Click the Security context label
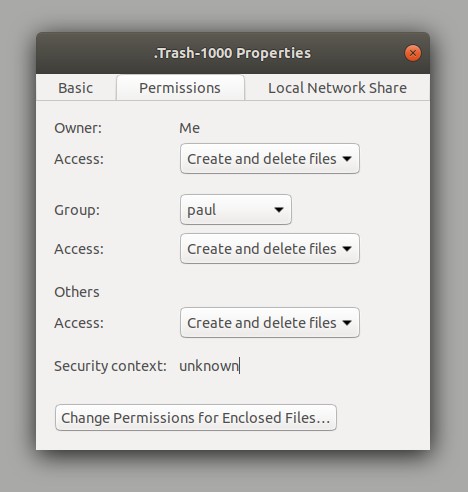468x492 pixels. coord(110,366)
